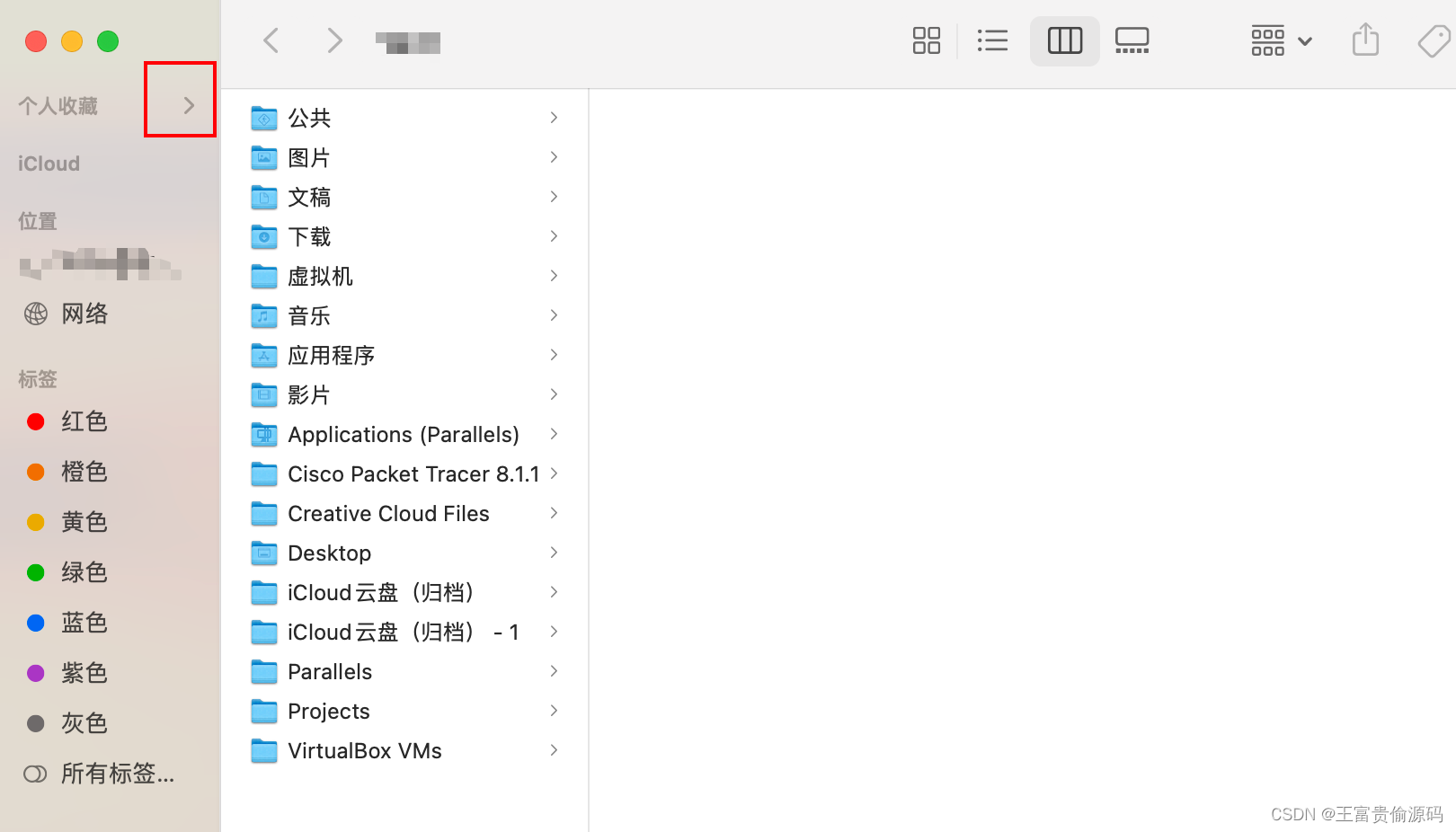The width and height of the screenshot is (1456, 832).
Task: Click the 虚拟机 folder icon
Action: pos(264,276)
